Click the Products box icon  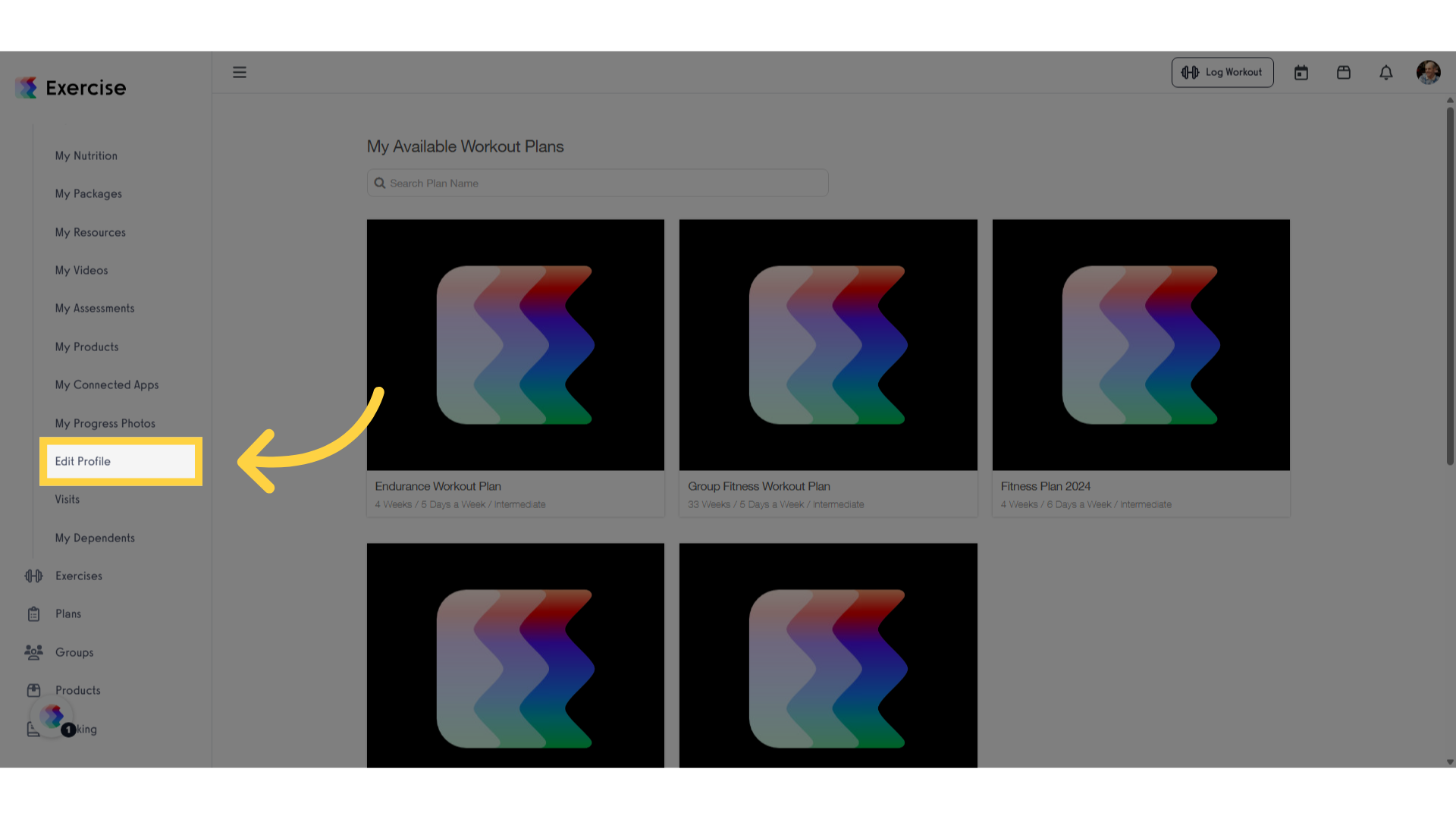click(x=34, y=690)
